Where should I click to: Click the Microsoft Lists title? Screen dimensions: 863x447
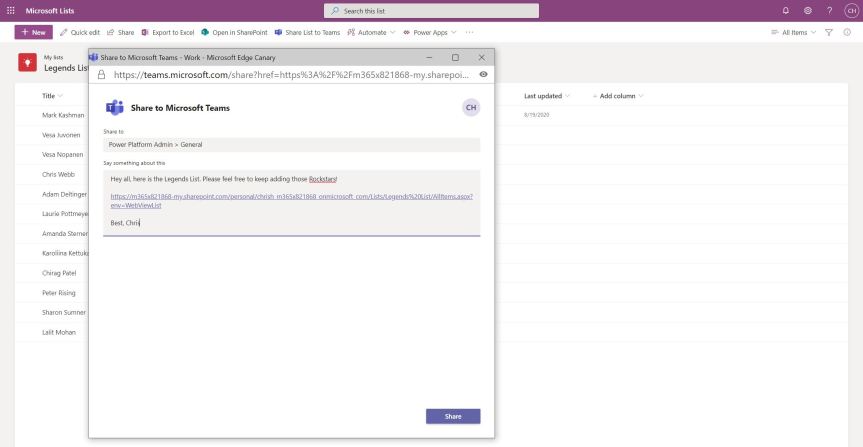tap(50, 10)
